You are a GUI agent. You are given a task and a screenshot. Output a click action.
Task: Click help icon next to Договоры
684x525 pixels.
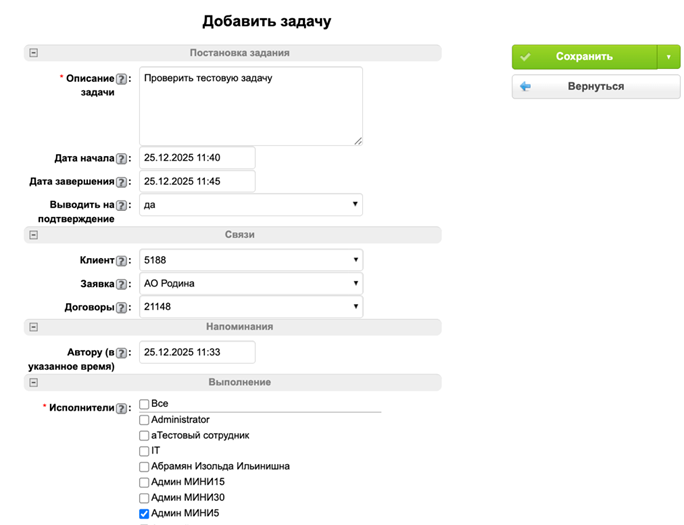point(122,308)
